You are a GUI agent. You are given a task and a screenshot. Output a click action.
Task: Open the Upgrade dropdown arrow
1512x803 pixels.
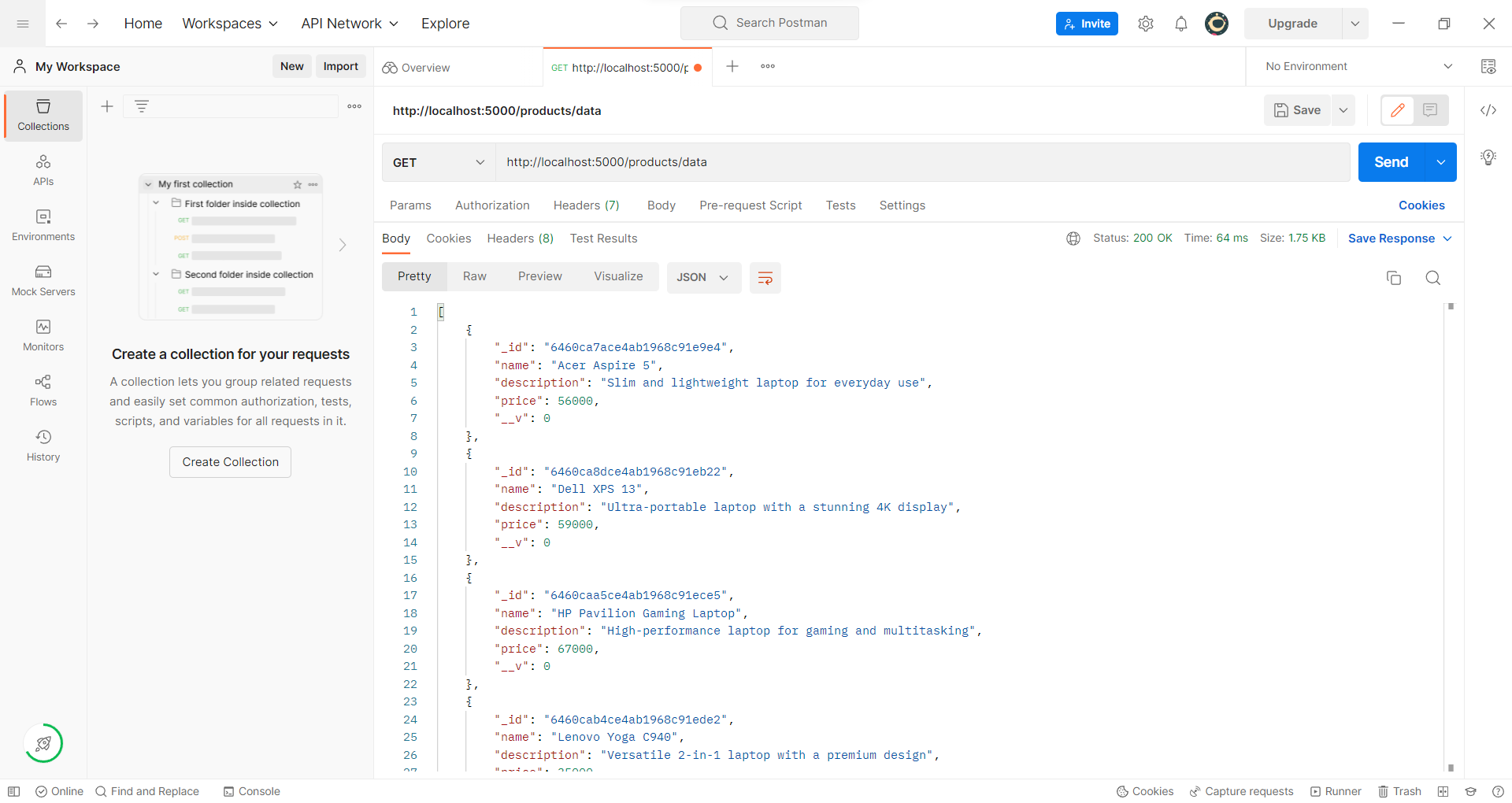tap(1355, 24)
